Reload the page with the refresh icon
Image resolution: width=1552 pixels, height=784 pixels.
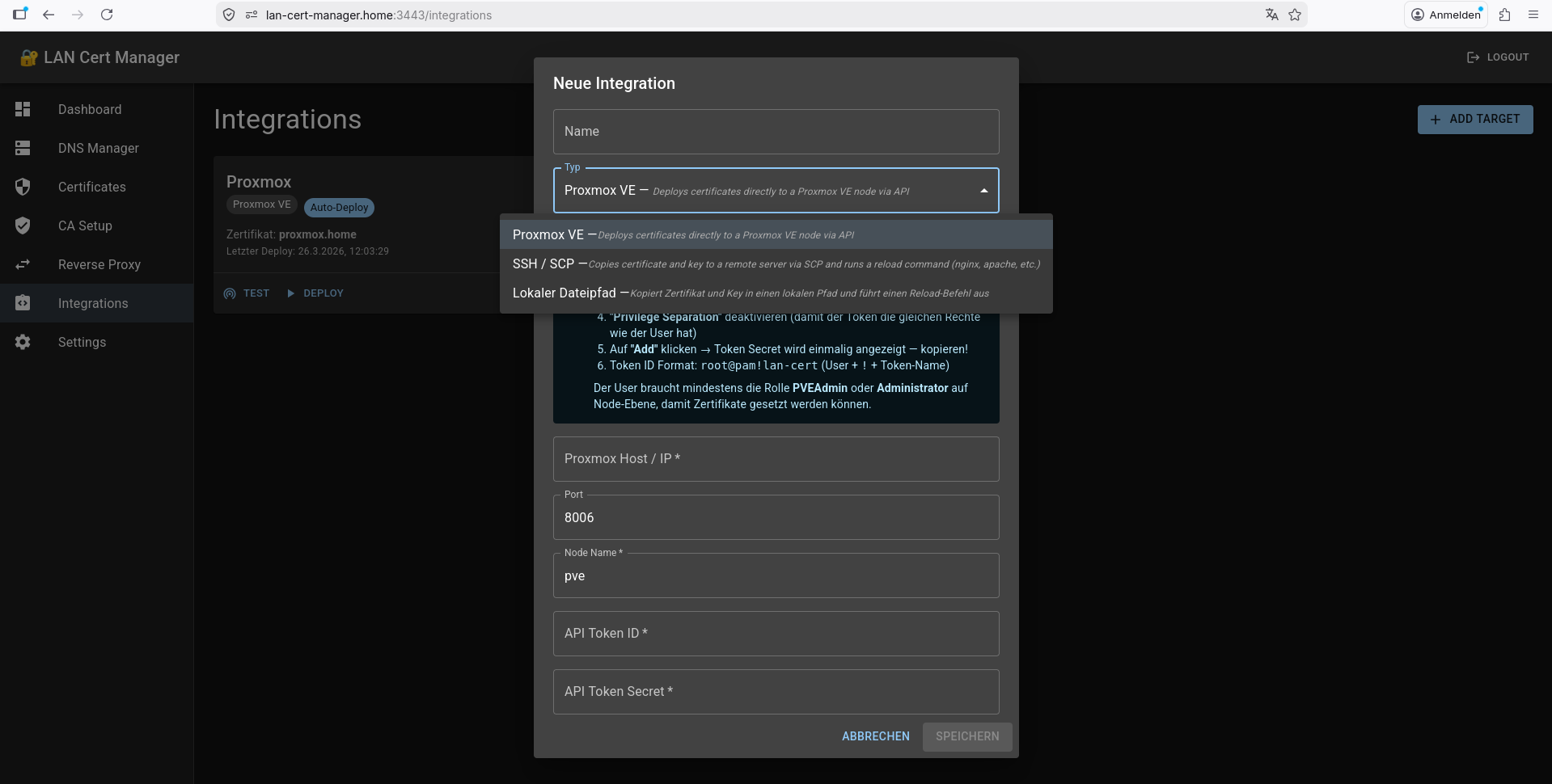coord(107,15)
